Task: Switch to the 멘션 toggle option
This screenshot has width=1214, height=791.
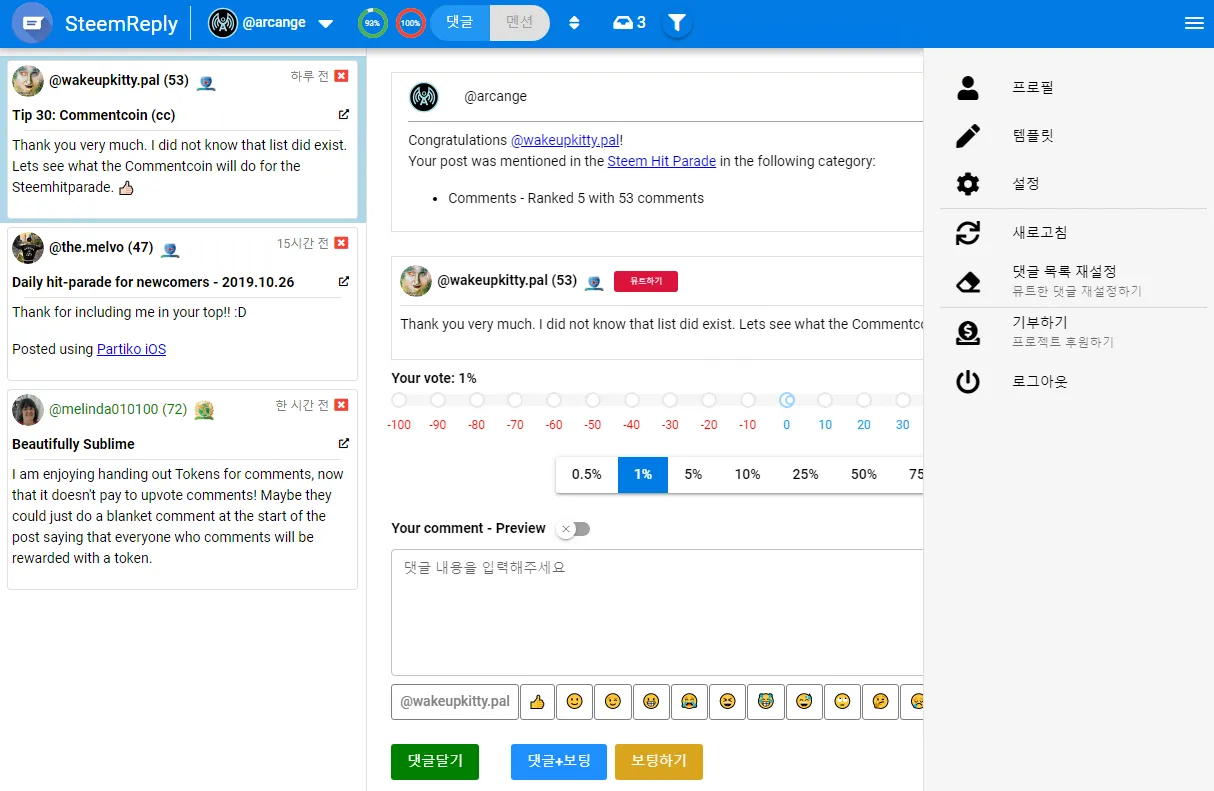Action: click(520, 22)
